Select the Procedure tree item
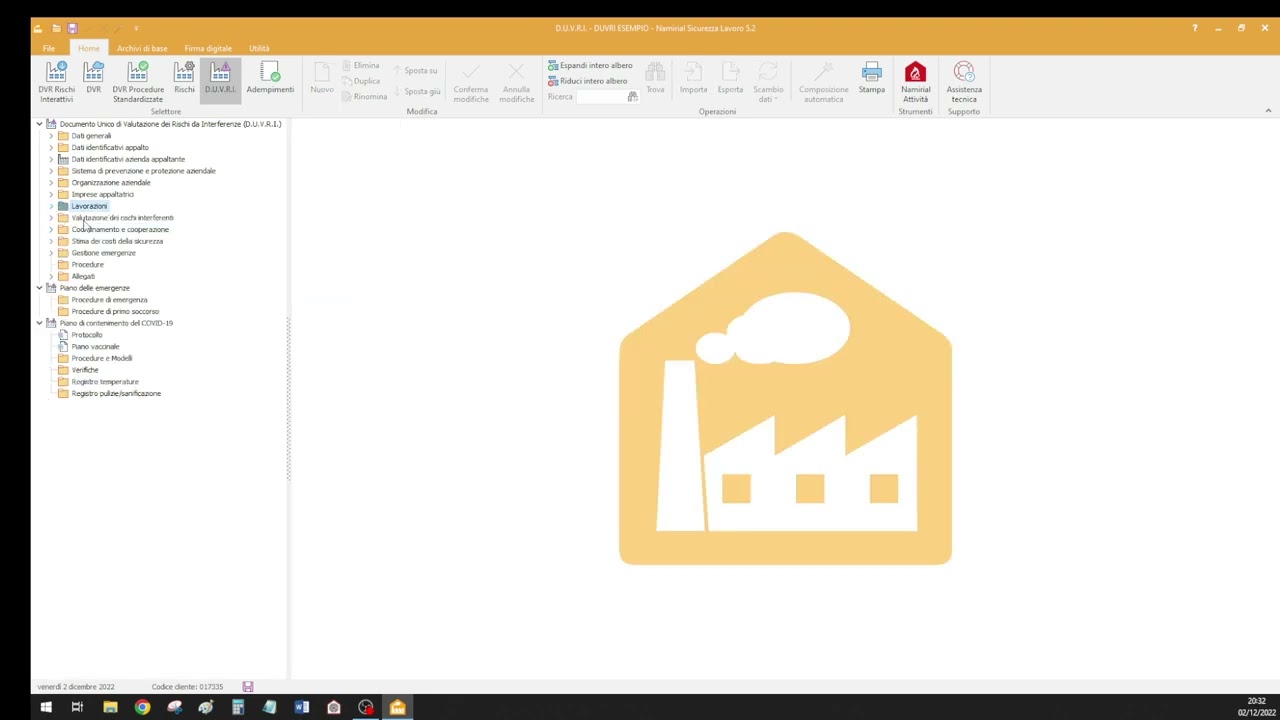 (x=87, y=265)
